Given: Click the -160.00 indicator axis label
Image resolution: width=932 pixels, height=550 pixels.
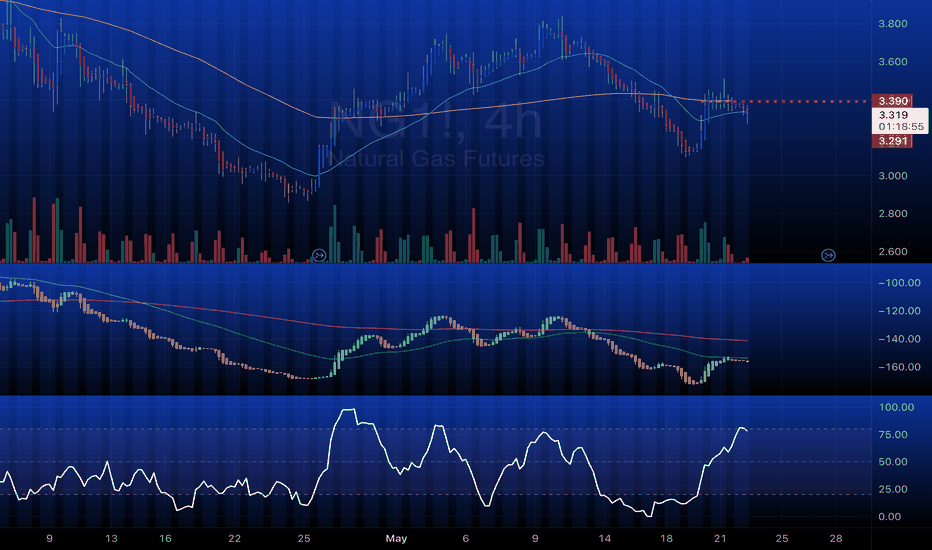Looking at the screenshot, I should click(x=899, y=367).
